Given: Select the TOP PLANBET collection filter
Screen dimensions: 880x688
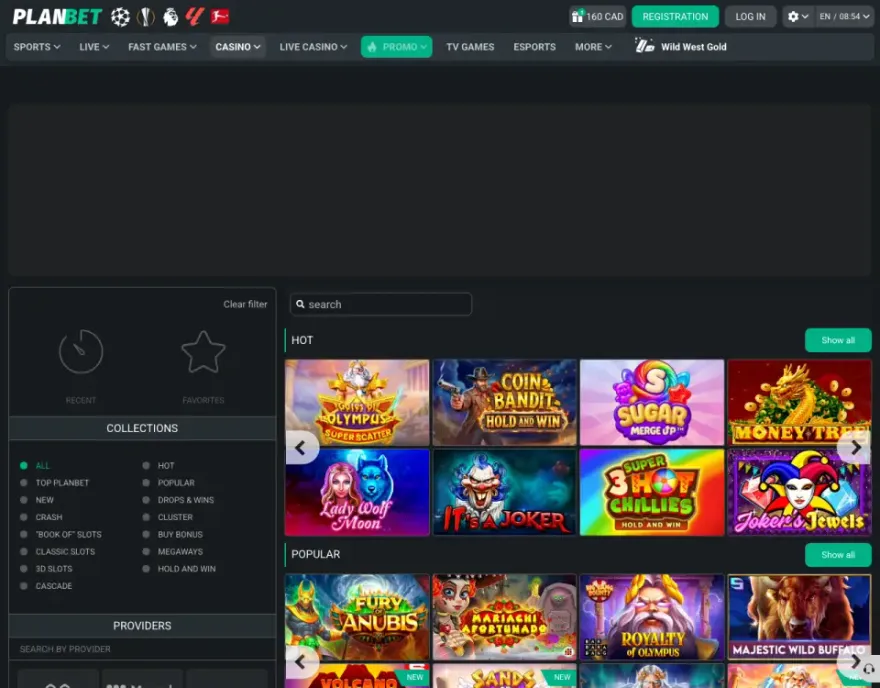Looking at the screenshot, I should pos(54,483).
